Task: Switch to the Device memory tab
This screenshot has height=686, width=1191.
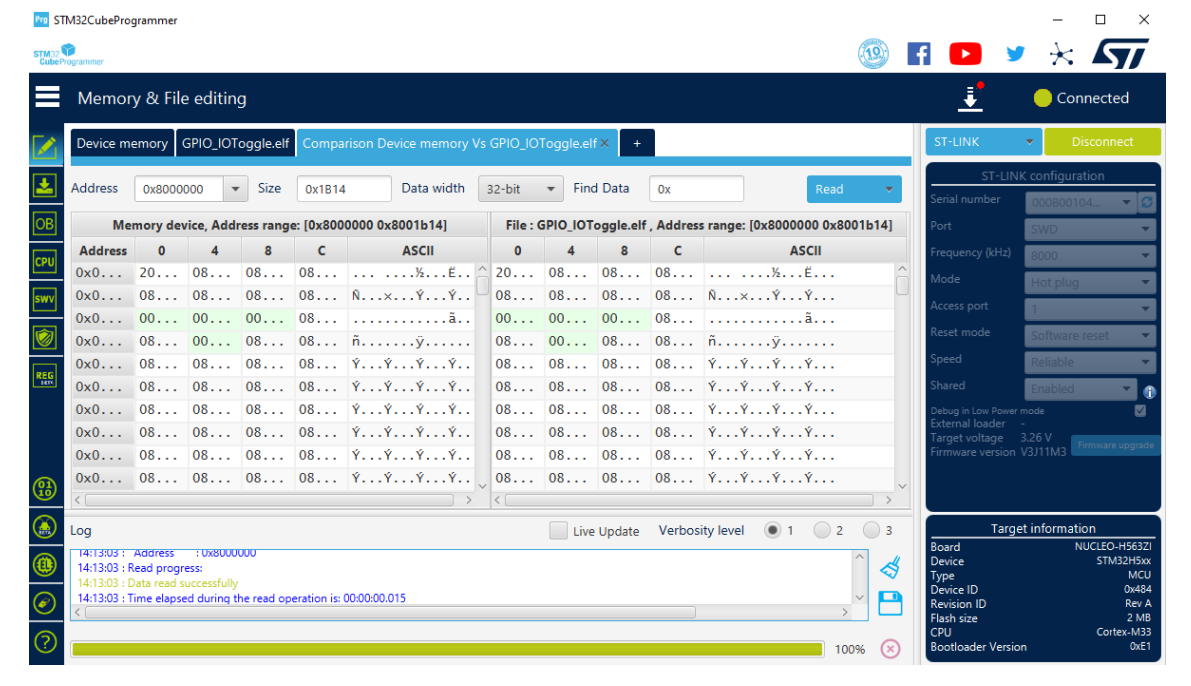Action: pyautogui.click(x=122, y=143)
